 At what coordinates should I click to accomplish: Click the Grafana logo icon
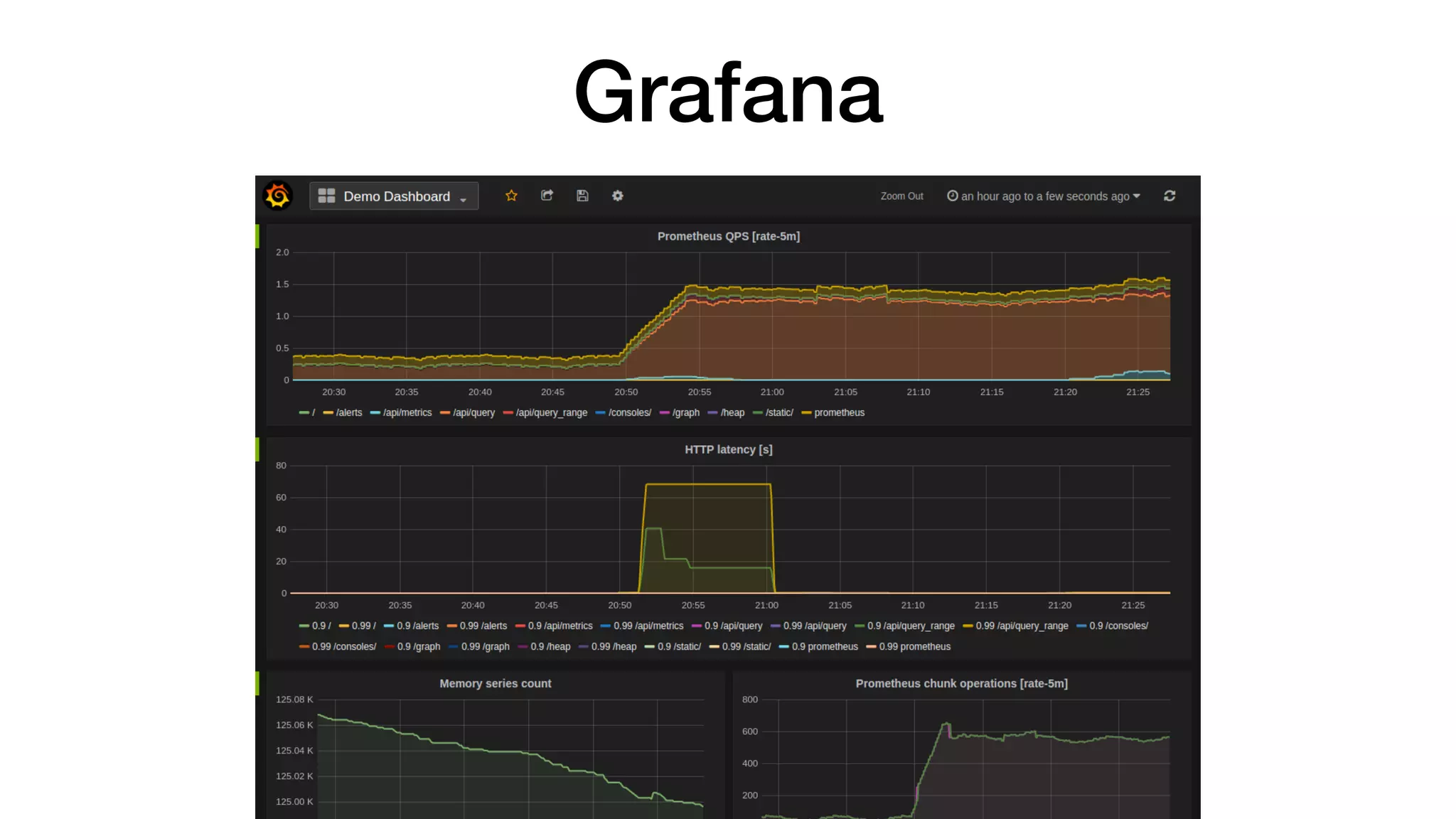click(x=277, y=196)
